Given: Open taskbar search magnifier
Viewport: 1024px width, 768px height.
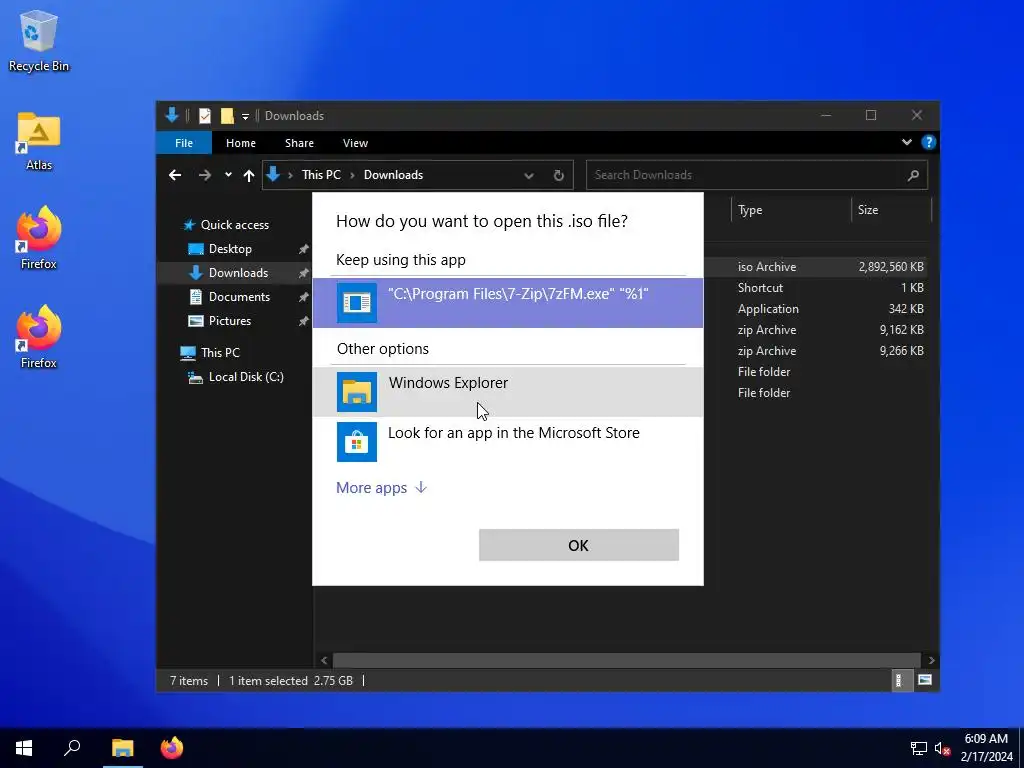Looking at the screenshot, I should pos(72,748).
